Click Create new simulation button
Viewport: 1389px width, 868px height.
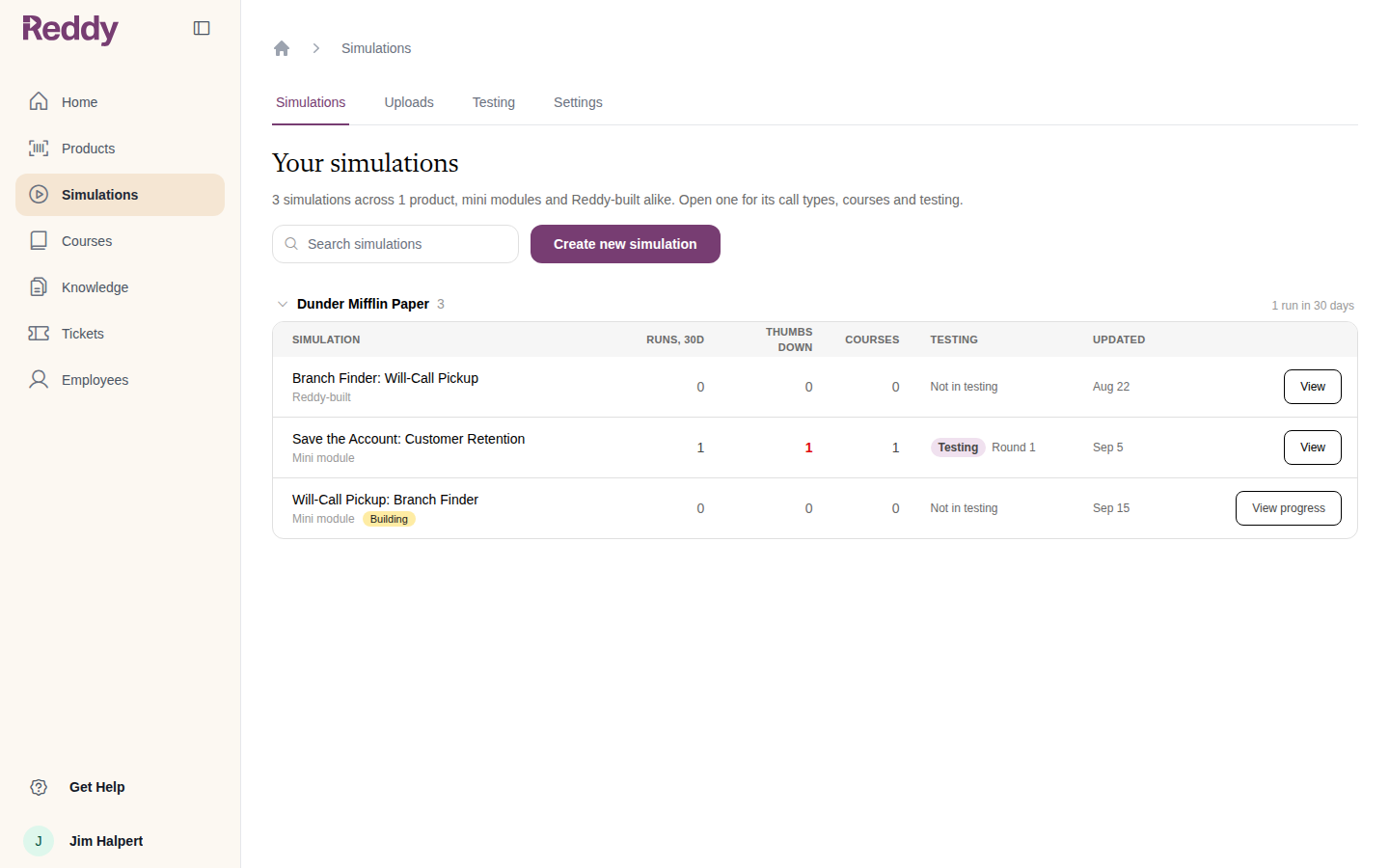point(625,244)
